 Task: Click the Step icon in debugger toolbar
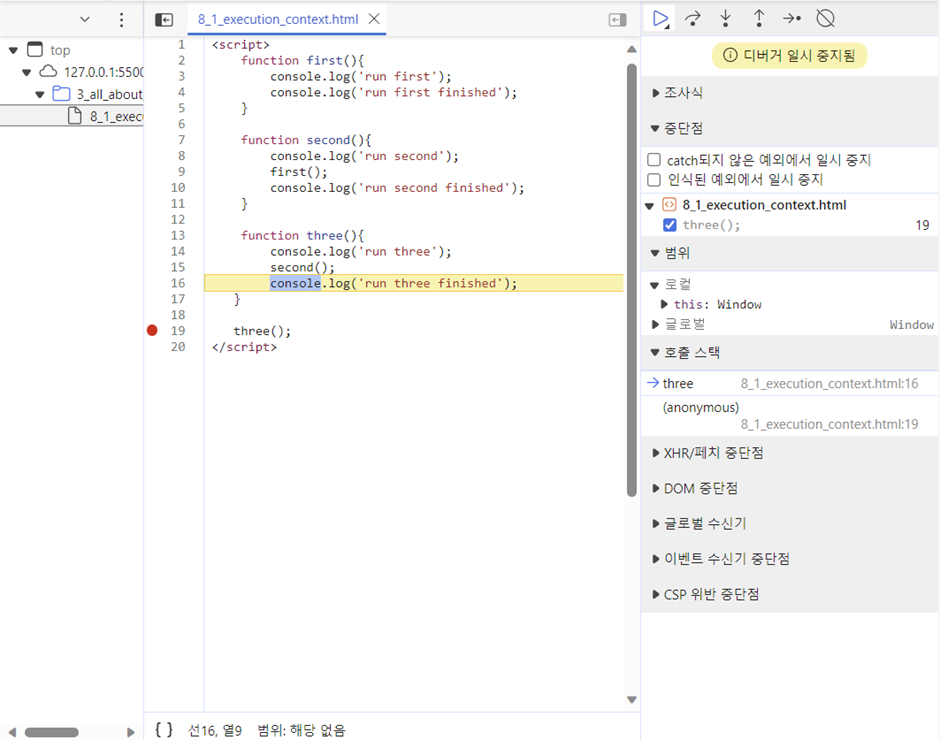pos(792,19)
